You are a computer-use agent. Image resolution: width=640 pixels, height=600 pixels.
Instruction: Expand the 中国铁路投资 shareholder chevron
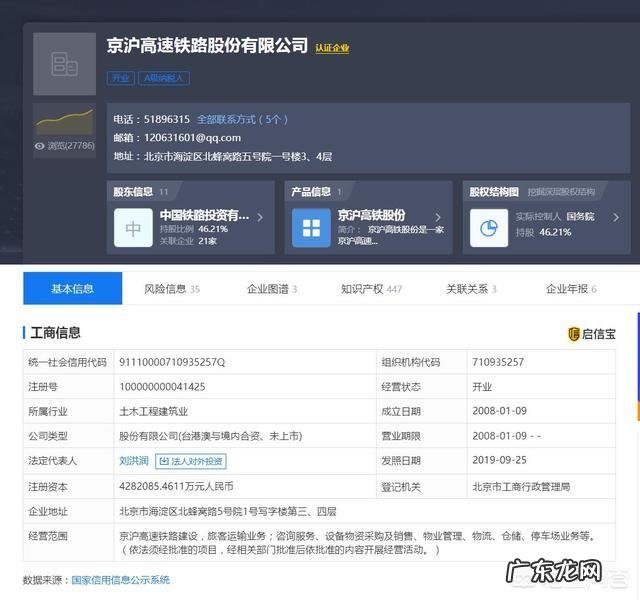(260, 218)
